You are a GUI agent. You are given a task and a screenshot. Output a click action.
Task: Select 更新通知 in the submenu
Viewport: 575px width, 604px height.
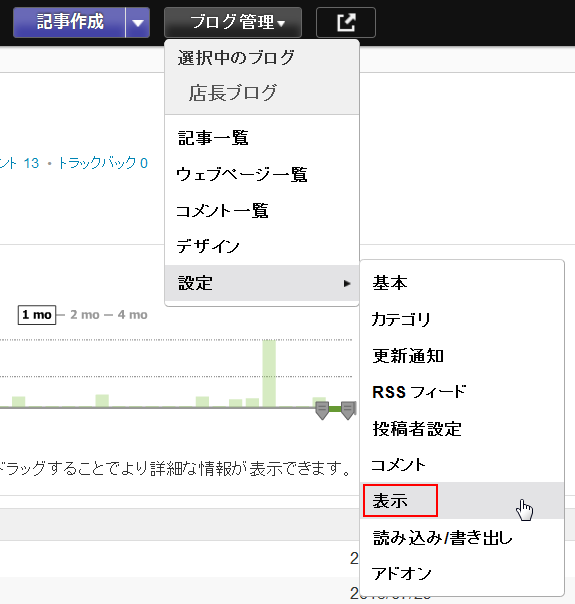[462, 356]
